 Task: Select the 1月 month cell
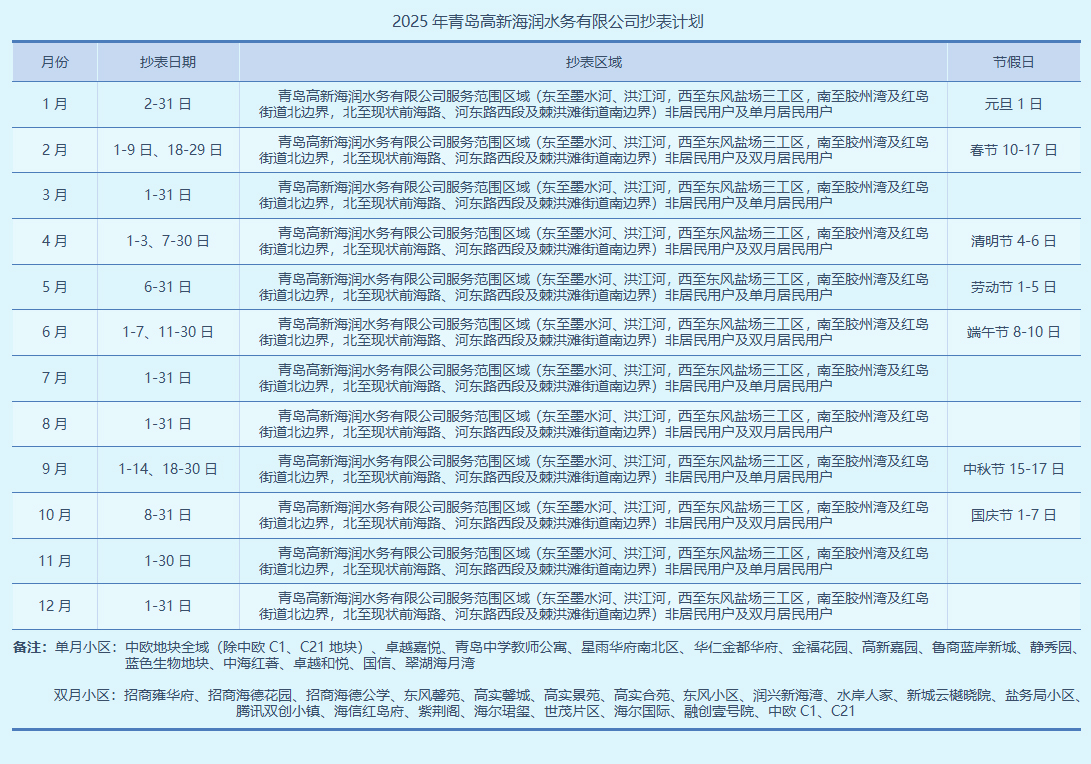tap(55, 104)
